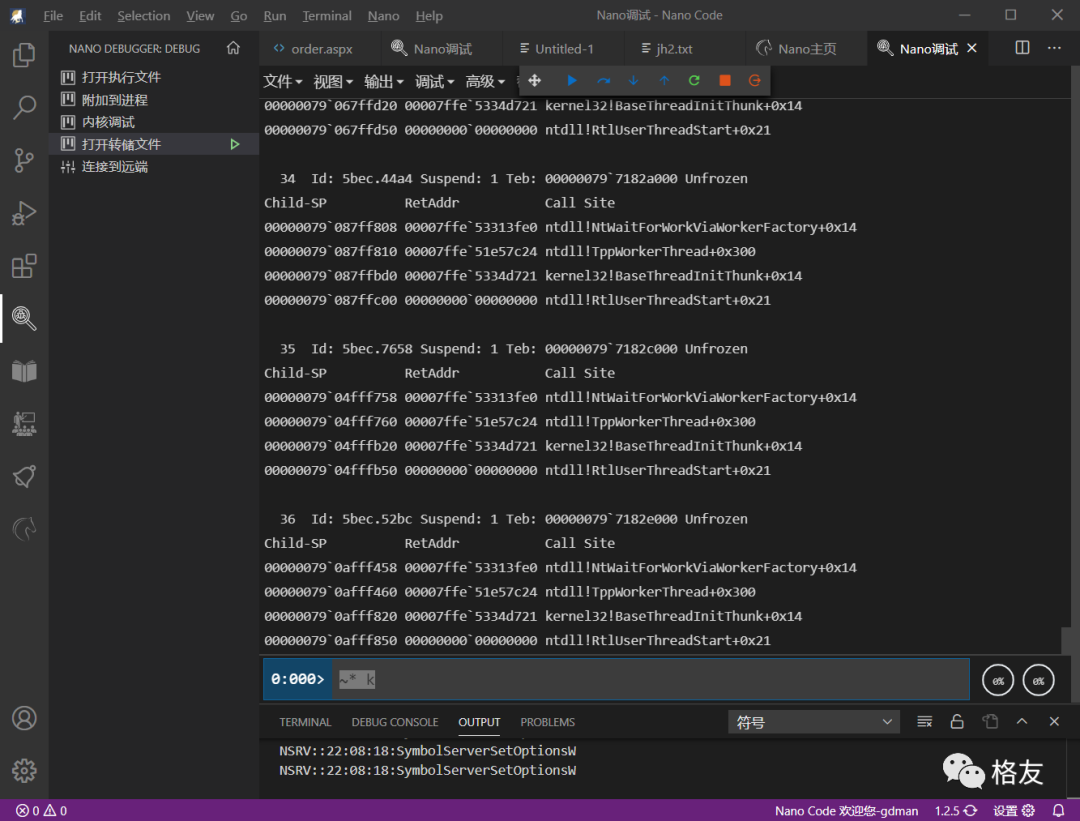The width and height of the screenshot is (1080, 821).
Task: Switch to the order.aspx tab
Action: (x=320, y=48)
